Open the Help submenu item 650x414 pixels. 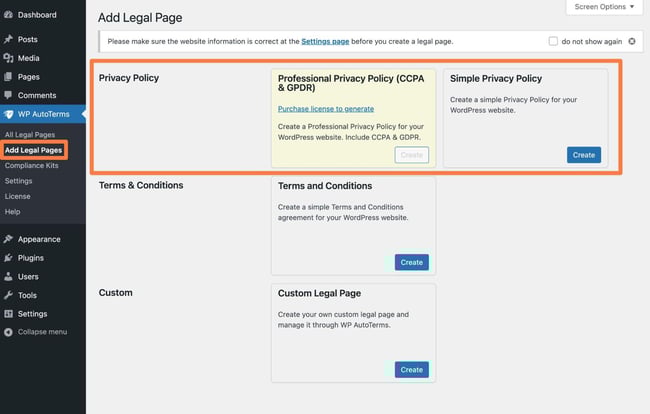pyautogui.click(x=12, y=211)
